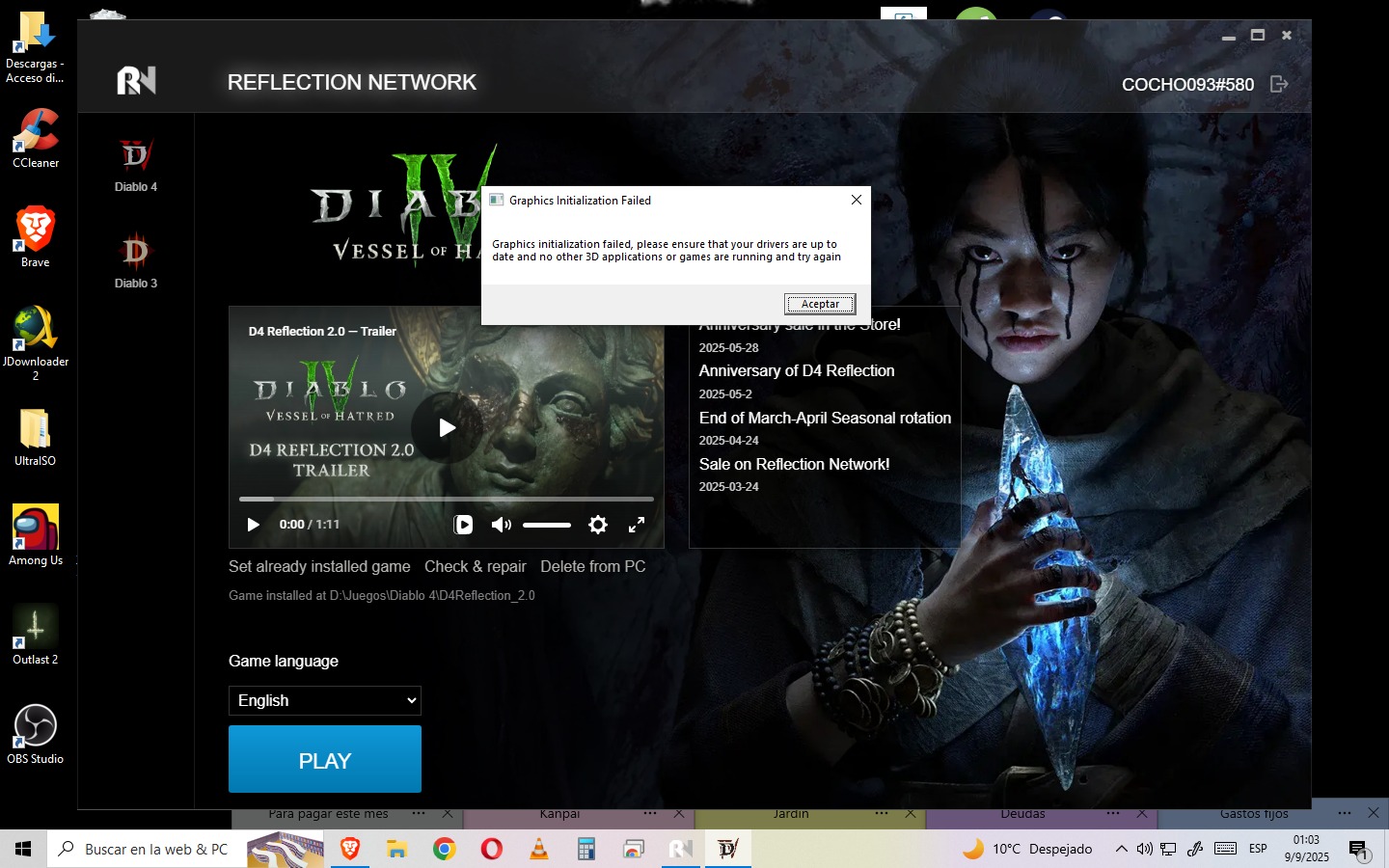Open the touch keyboard from the tray
This screenshot has width=1389, height=868.
pyautogui.click(x=1225, y=849)
